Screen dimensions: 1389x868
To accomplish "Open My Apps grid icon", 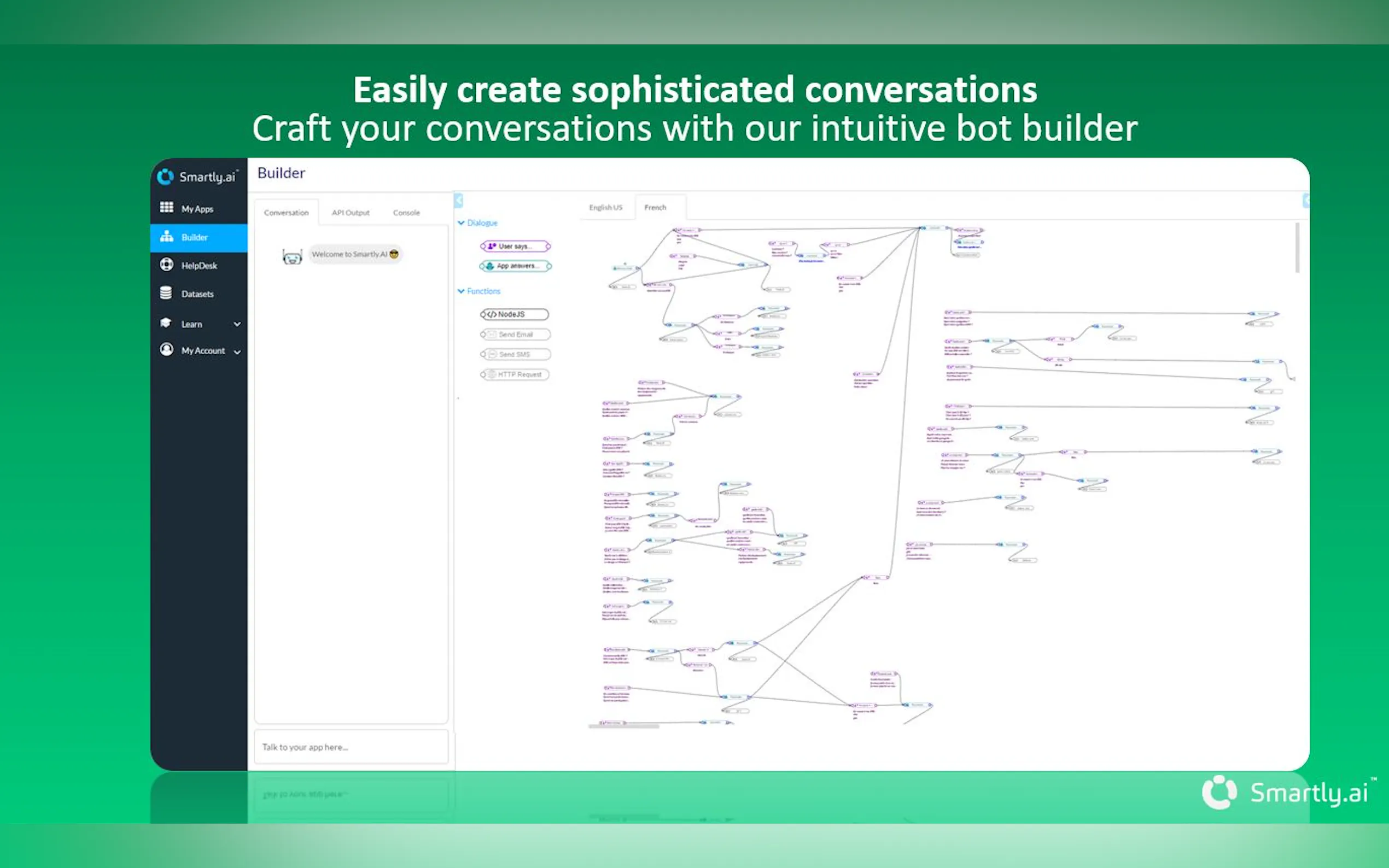I will coord(167,207).
